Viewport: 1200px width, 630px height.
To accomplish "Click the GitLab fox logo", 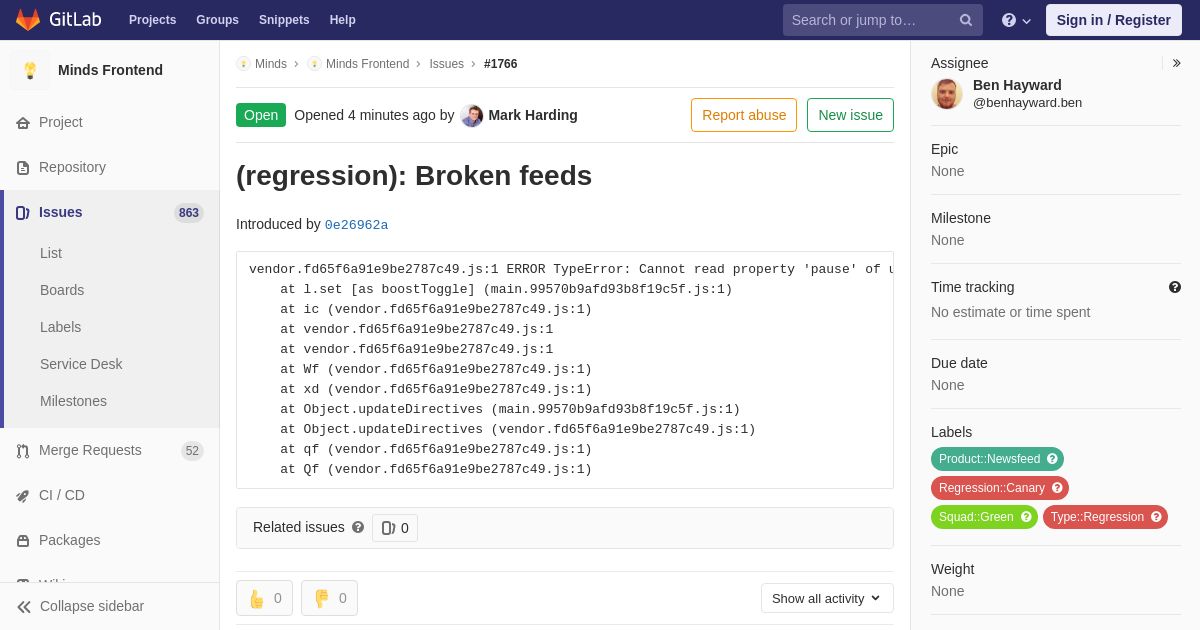I will point(28,20).
